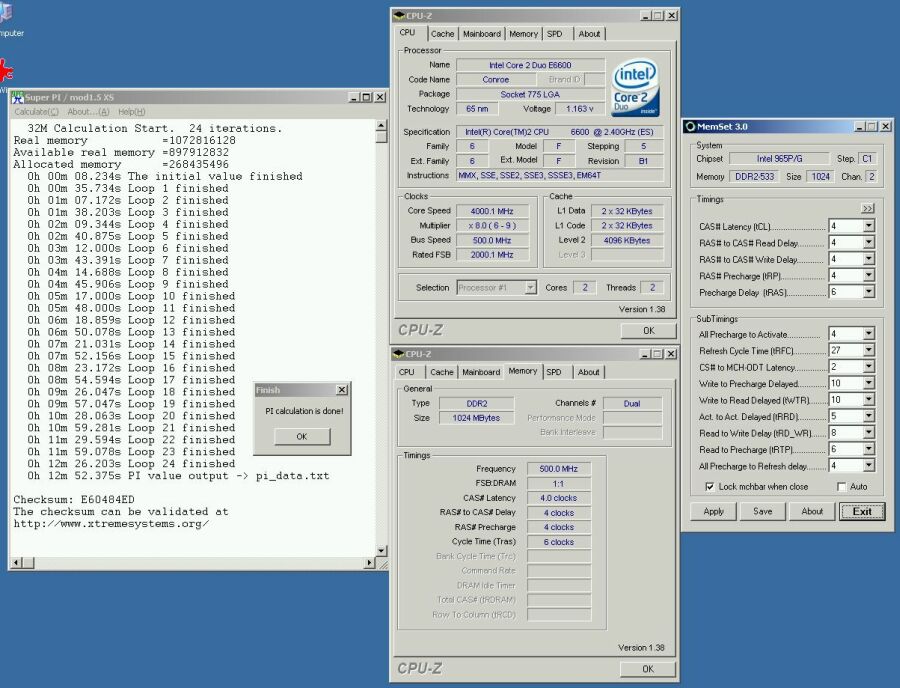Click the Intel Core 2 Duo logo

coord(635,88)
